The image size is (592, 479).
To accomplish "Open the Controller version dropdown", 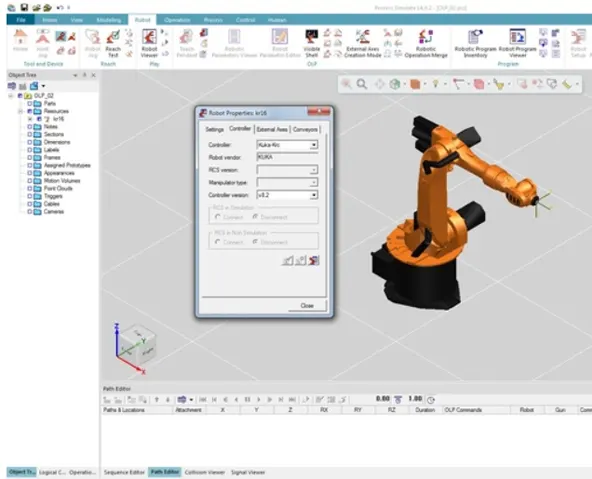I will (313, 195).
